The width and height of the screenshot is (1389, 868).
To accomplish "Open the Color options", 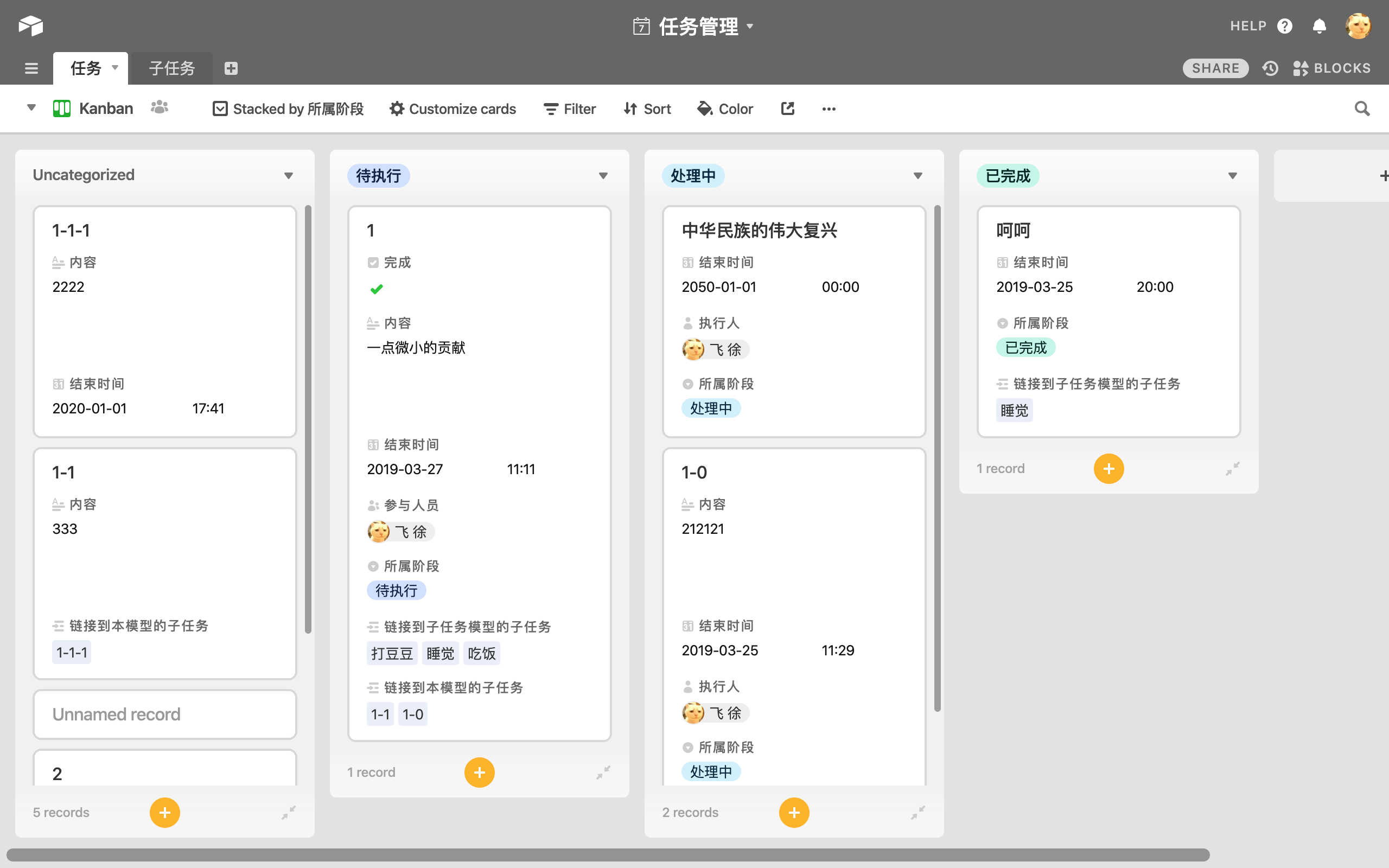I will pyautogui.click(x=725, y=108).
